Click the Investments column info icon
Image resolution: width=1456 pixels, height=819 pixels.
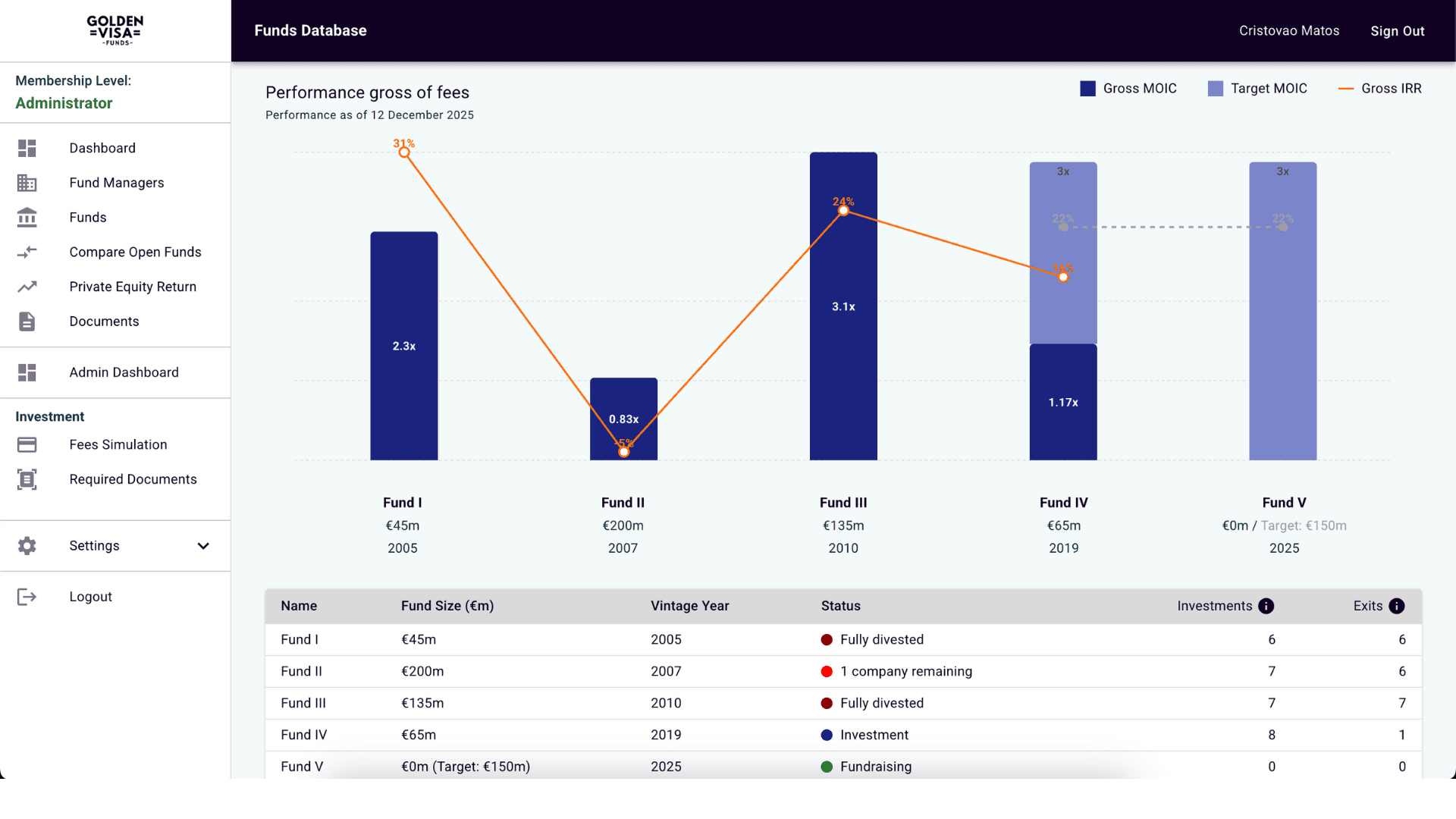click(1266, 606)
